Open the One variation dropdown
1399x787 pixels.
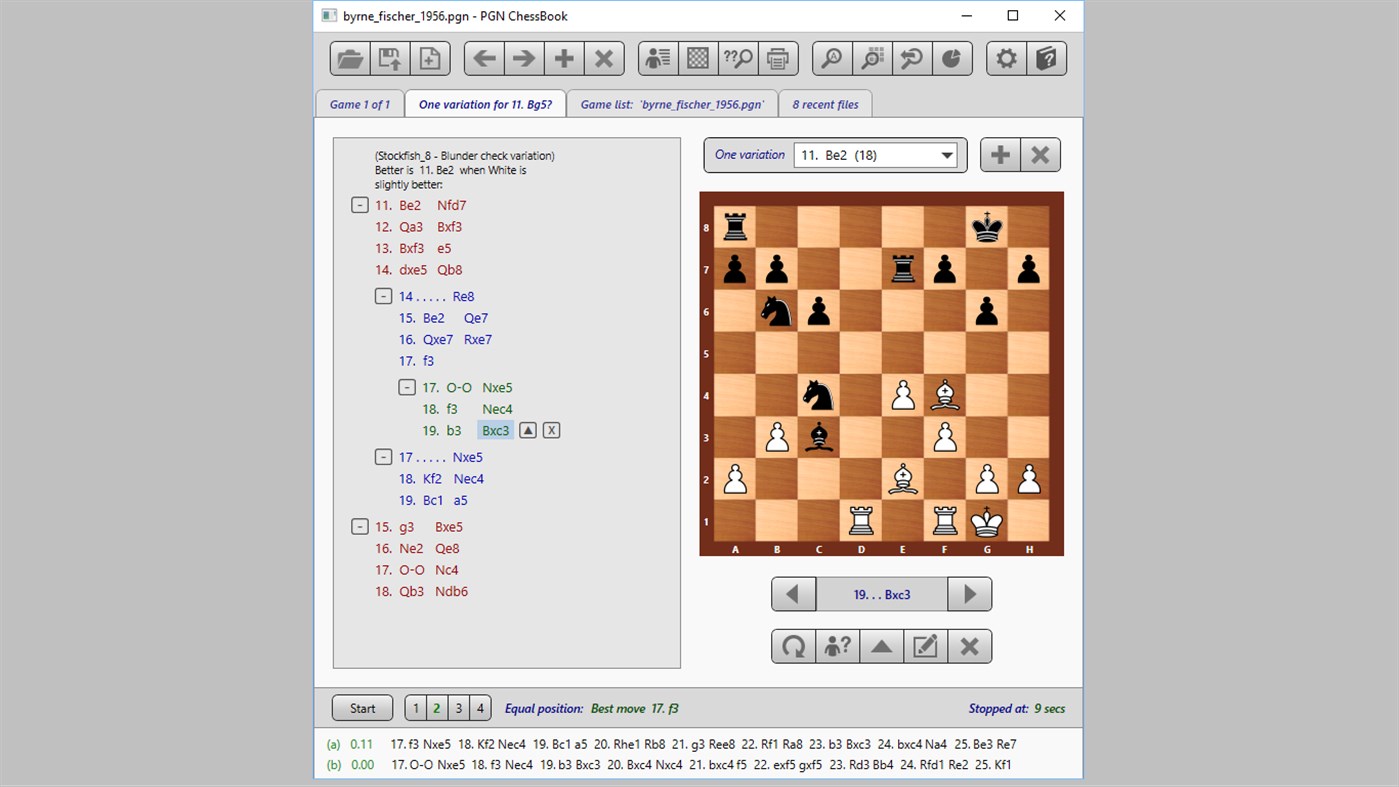[945, 155]
